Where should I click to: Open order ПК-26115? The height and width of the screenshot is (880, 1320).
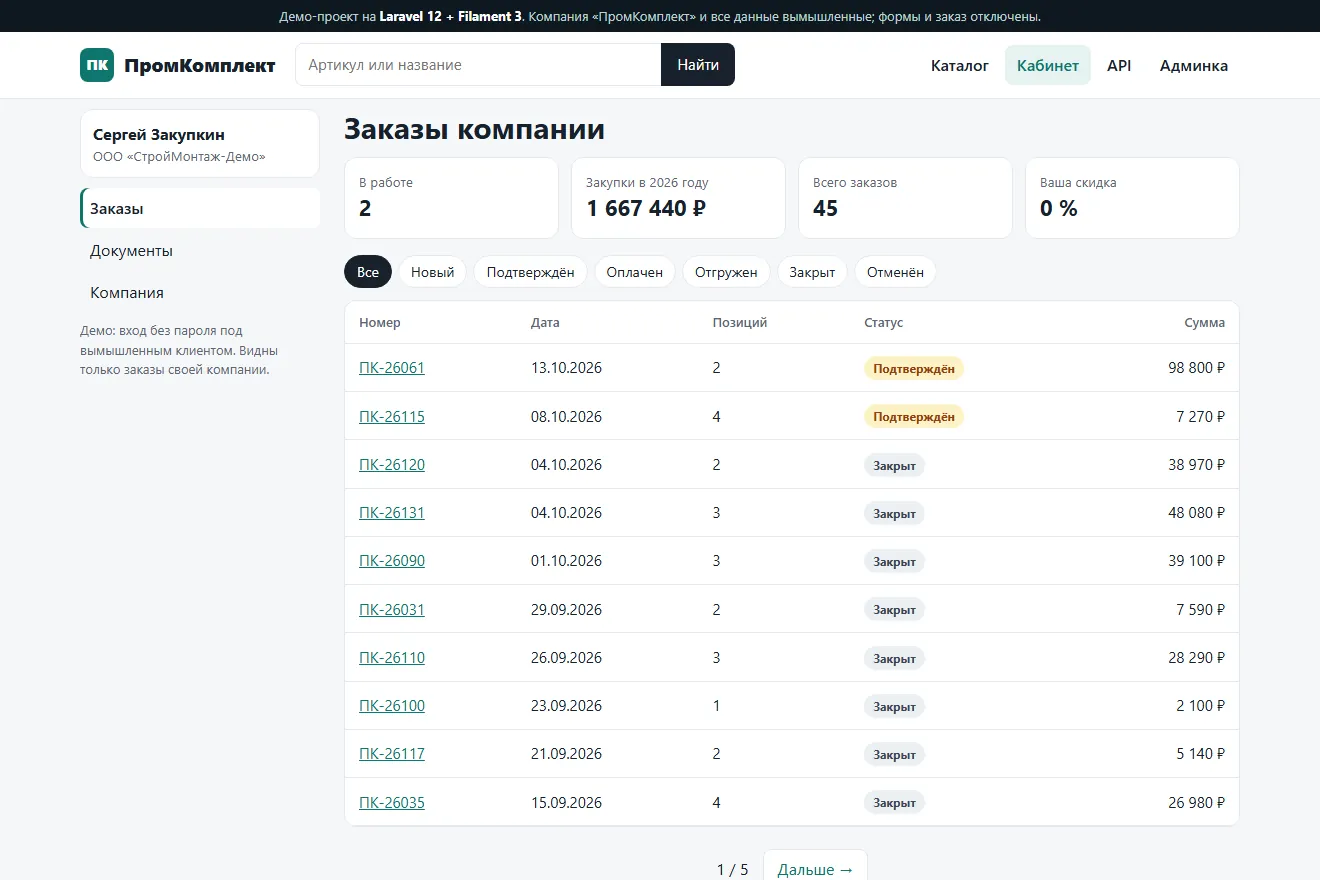point(392,416)
